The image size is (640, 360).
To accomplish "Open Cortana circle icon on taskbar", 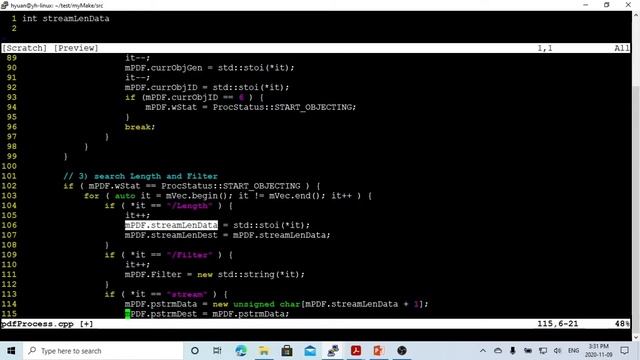I will [x=195, y=351].
